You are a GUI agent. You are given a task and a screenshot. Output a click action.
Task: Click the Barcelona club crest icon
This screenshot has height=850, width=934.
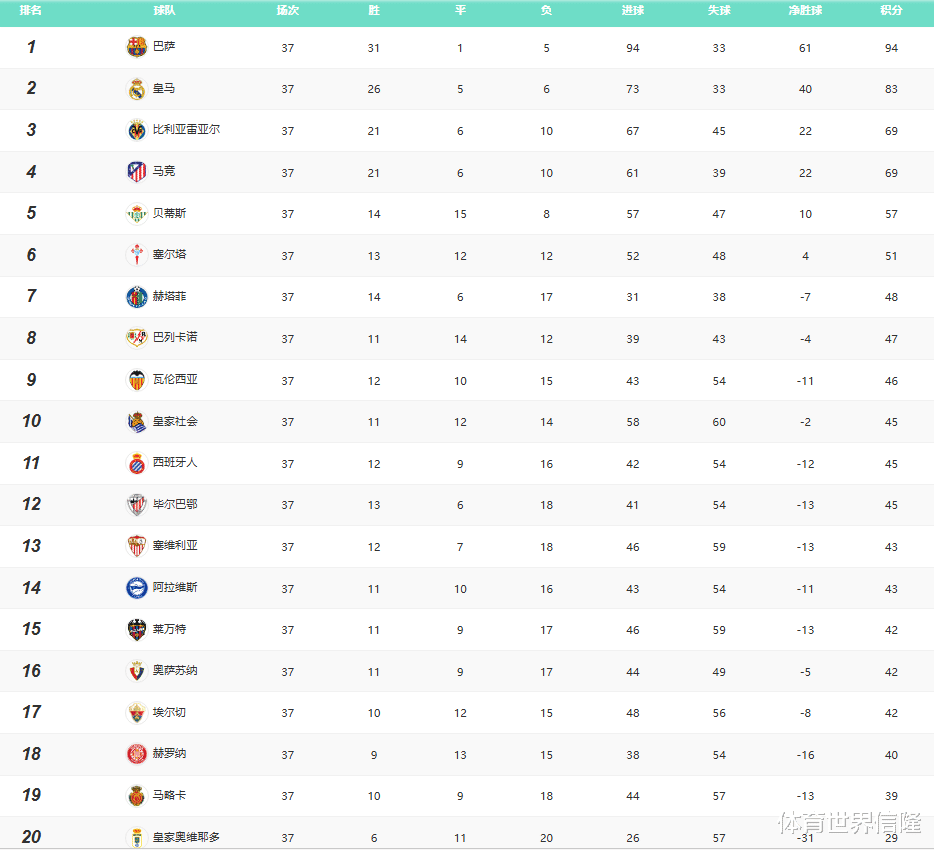click(x=136, y=47)
